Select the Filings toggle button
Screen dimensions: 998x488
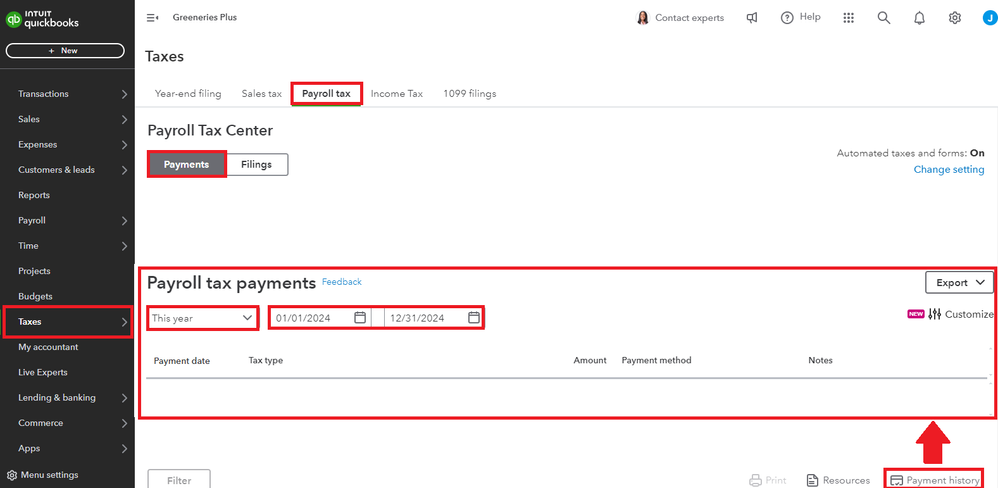(257, 164)
